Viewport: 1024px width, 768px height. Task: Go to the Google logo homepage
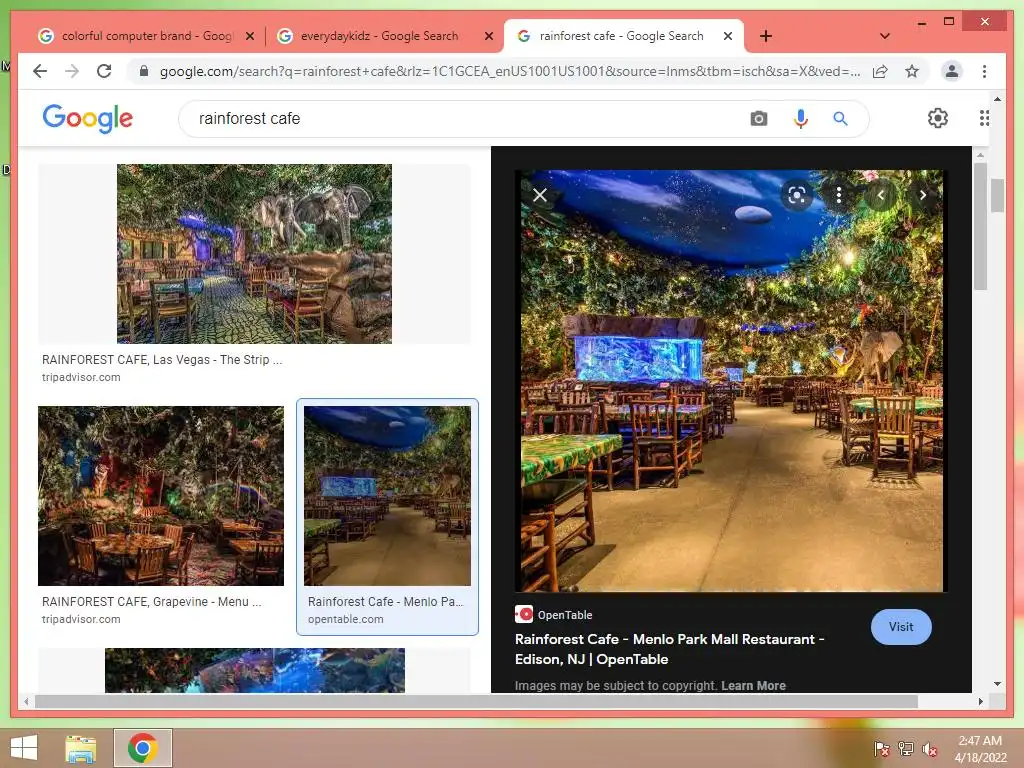click(x=88, y=118)
